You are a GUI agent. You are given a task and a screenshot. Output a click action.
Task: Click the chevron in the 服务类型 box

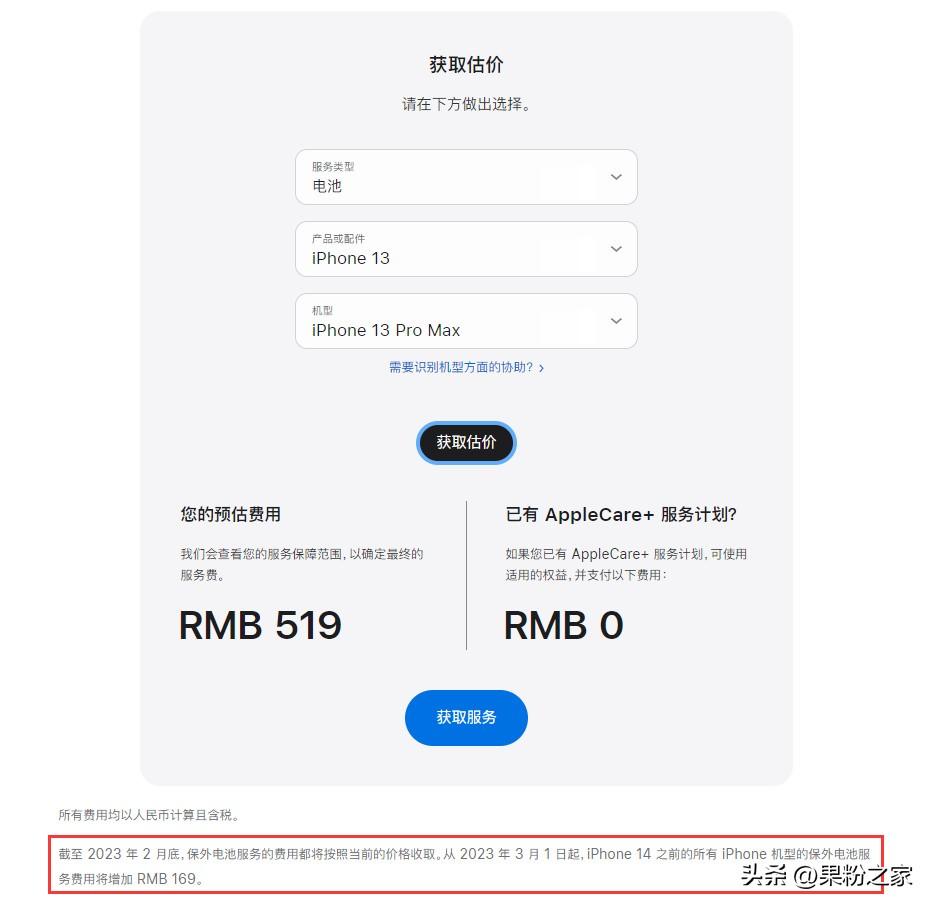tap(616, 177)
